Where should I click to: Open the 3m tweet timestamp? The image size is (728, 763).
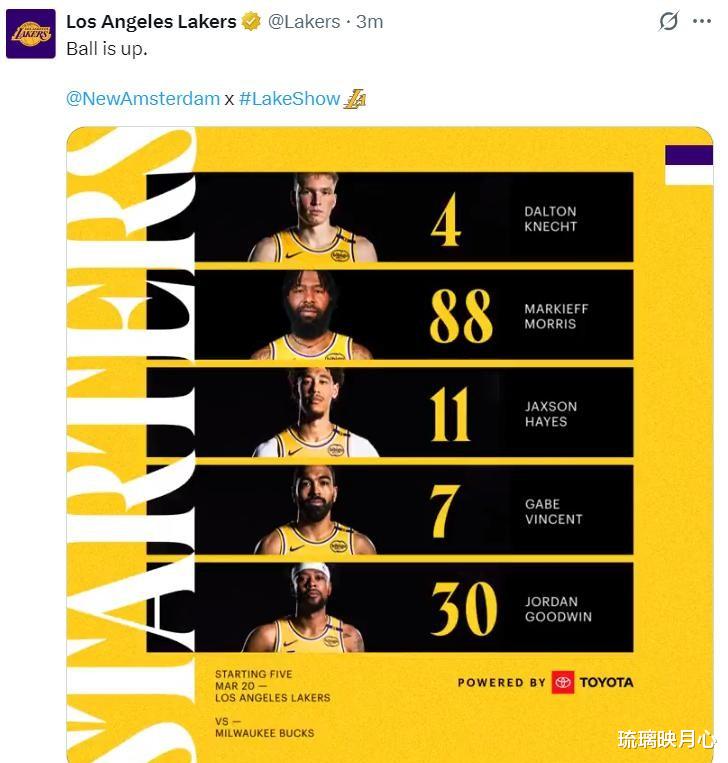(369, 21)
